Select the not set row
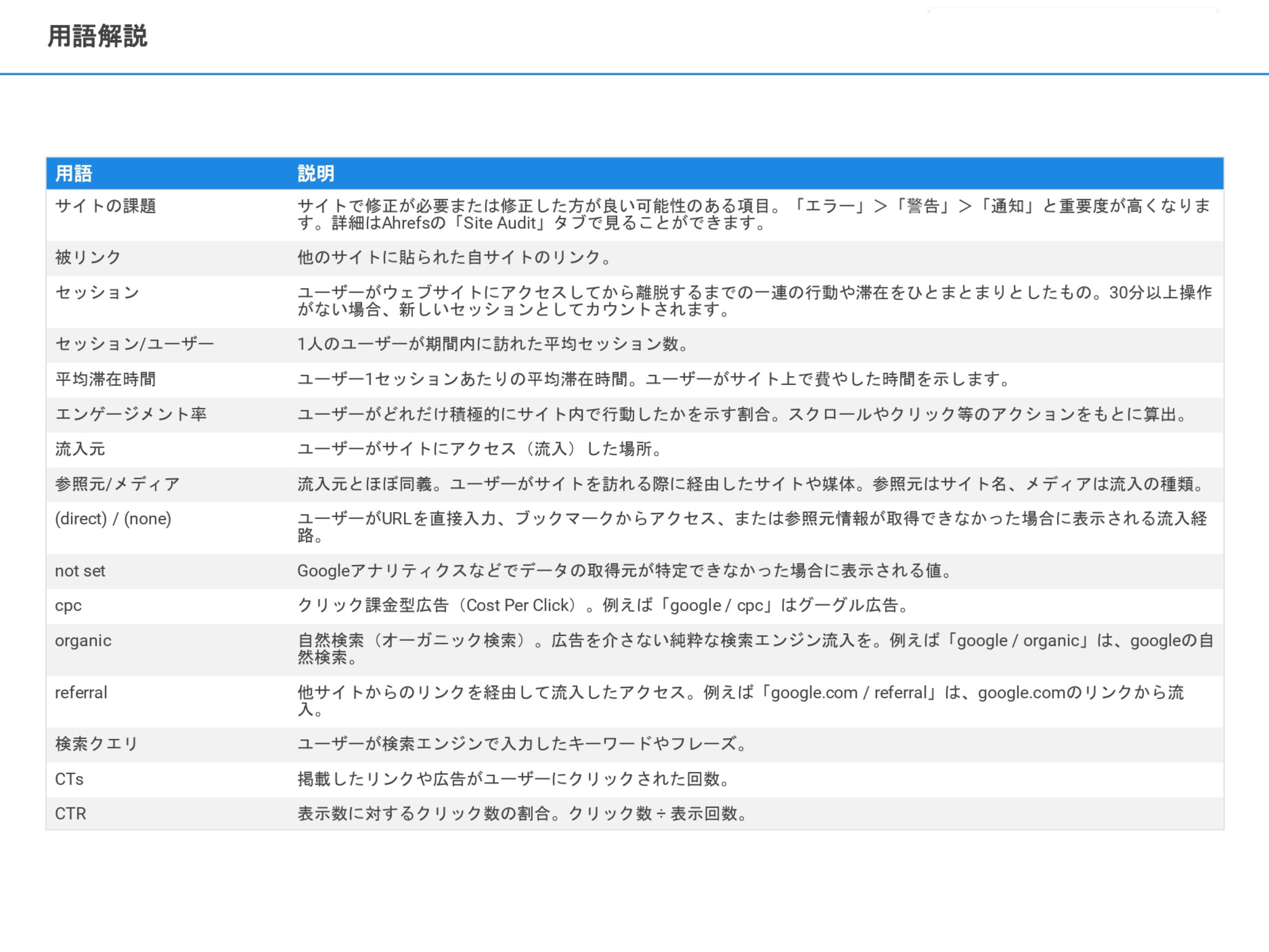This screenshot has width=1269, height=952. coord(80,571)
